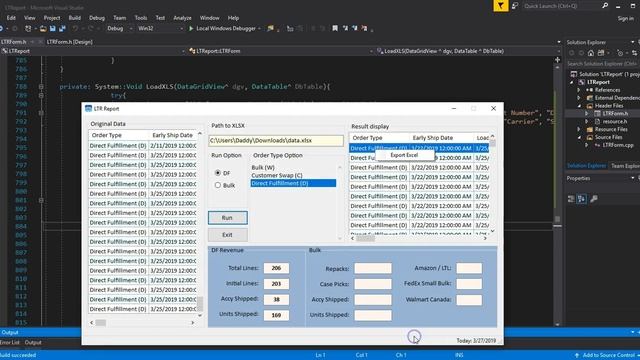Choose Export Excel from context menu

click(x=404, y=155)
